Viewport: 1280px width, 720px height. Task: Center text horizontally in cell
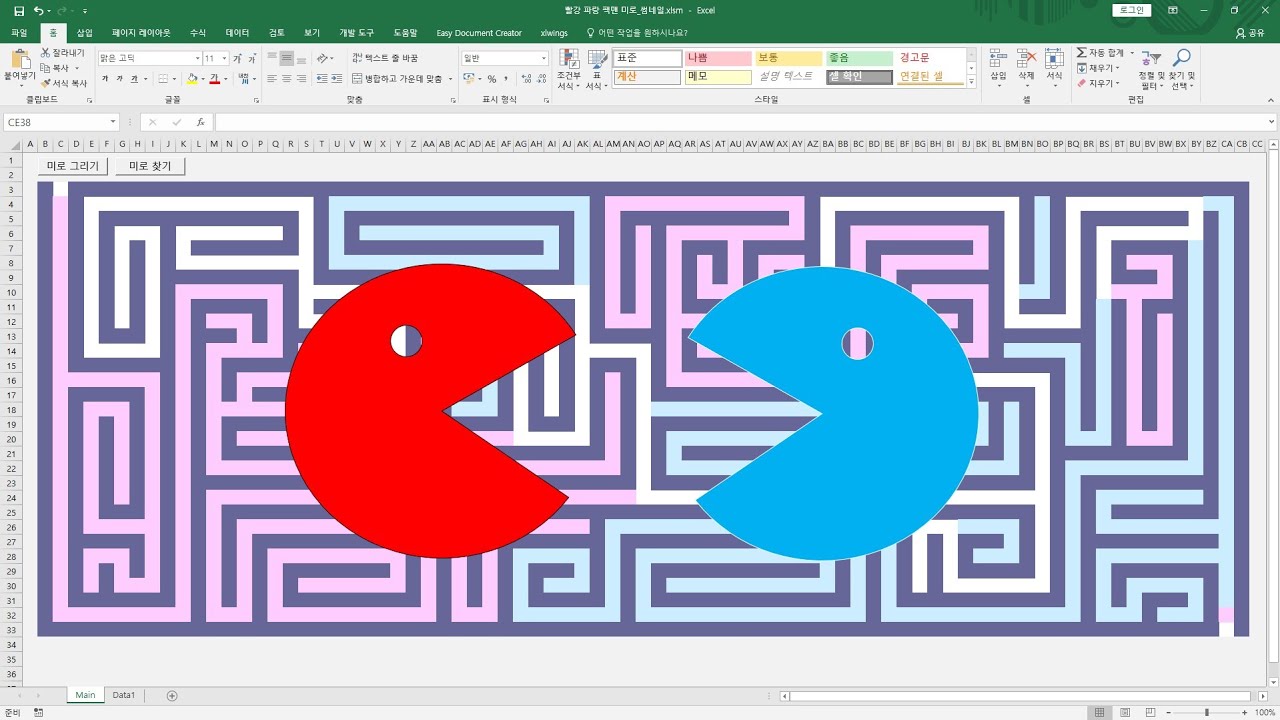point(287,79)
